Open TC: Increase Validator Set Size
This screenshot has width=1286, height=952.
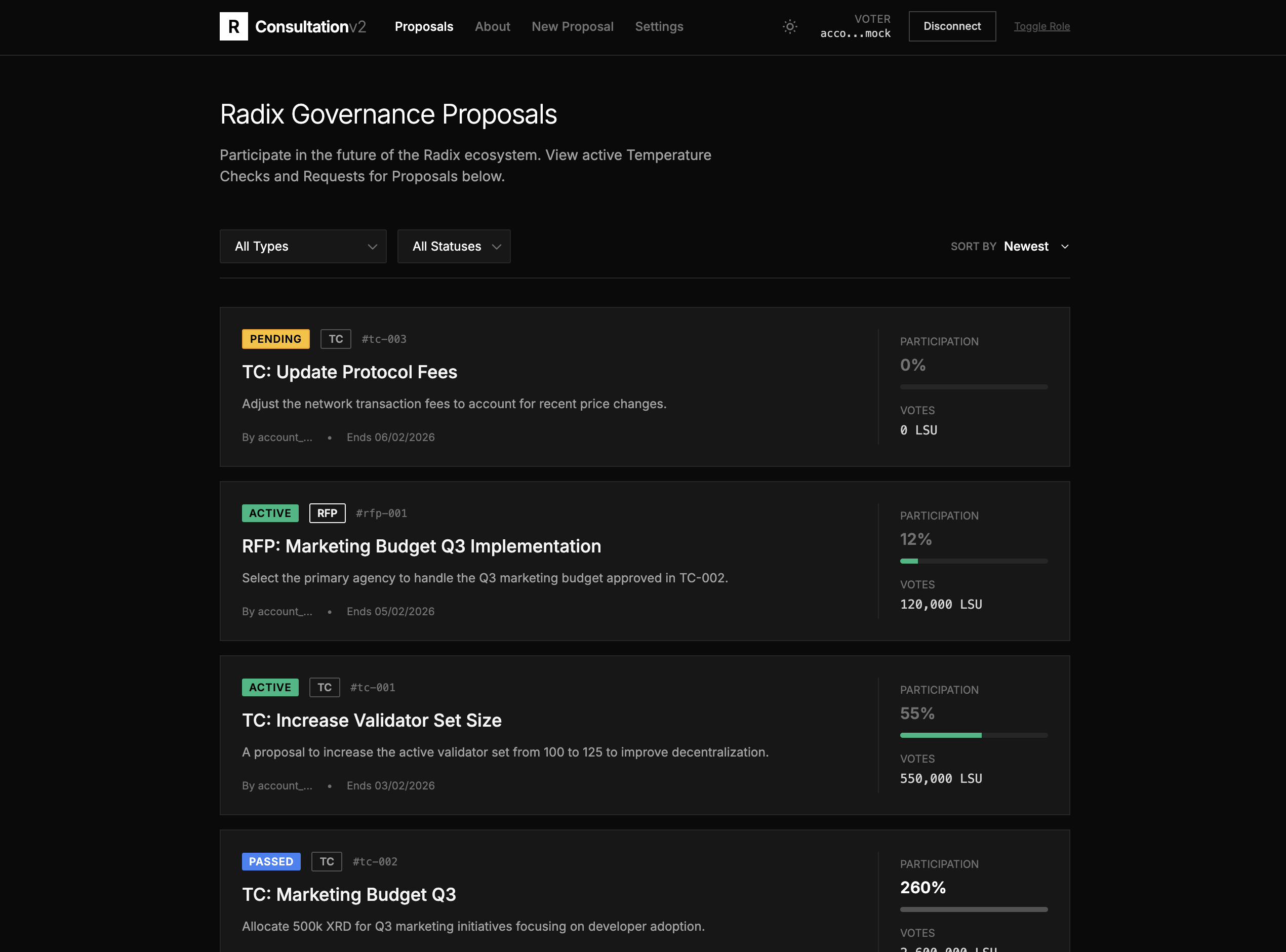[372, 721]
